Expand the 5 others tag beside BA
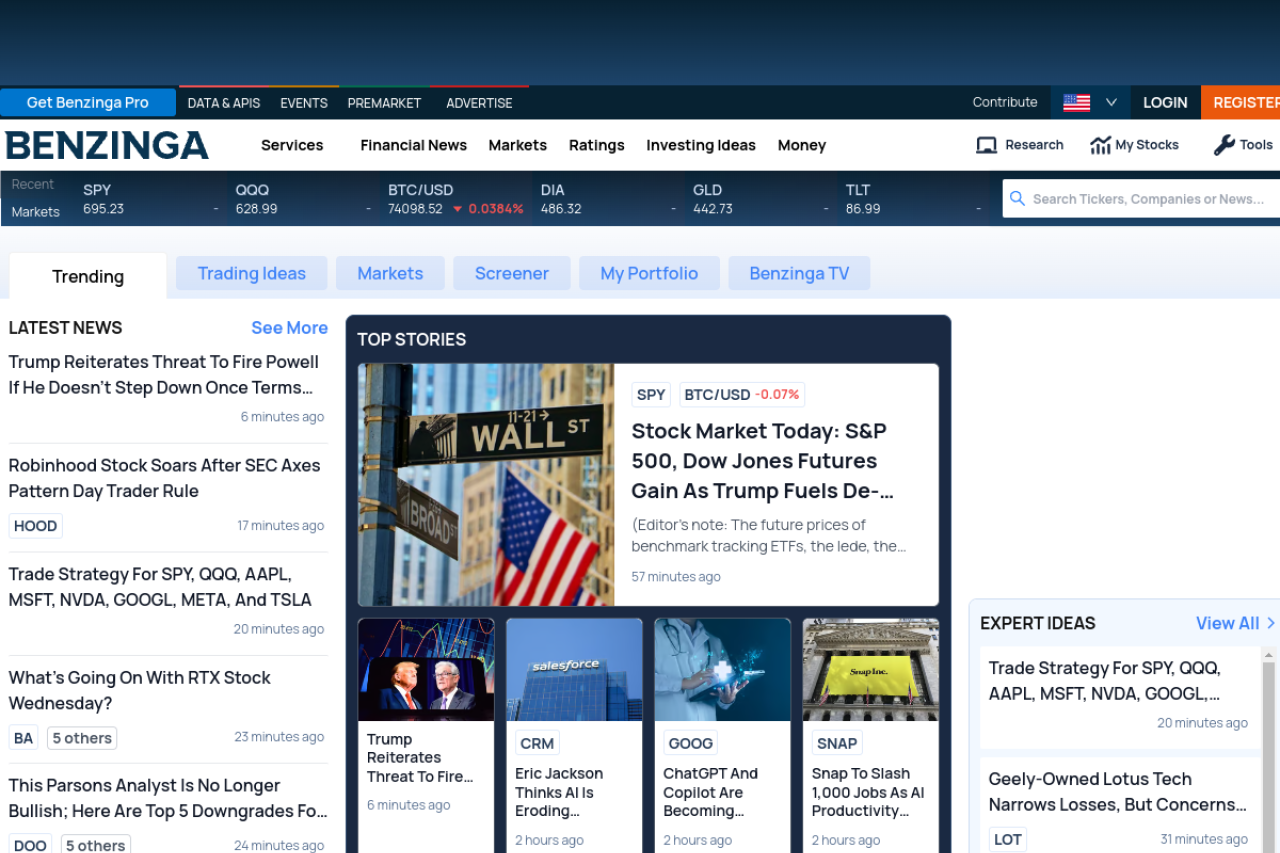Viewport: 1280px width, 853px height. click(82, 738)
